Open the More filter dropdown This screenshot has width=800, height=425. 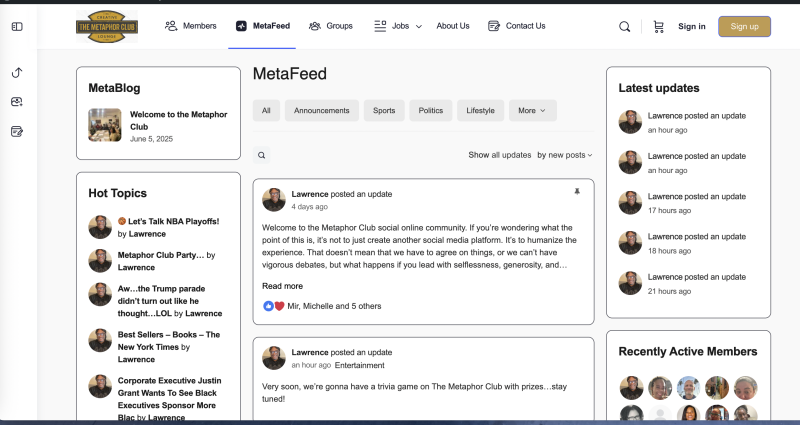tap(532, 111)
